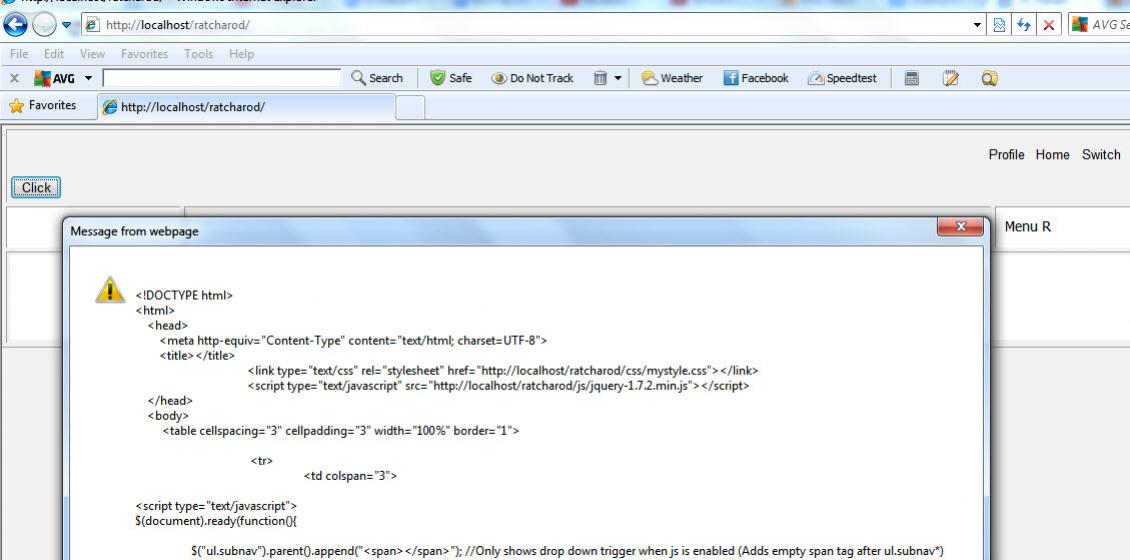
Task: Open the notepad icon in AVG toolbar
Action: [x=951, y=78]
